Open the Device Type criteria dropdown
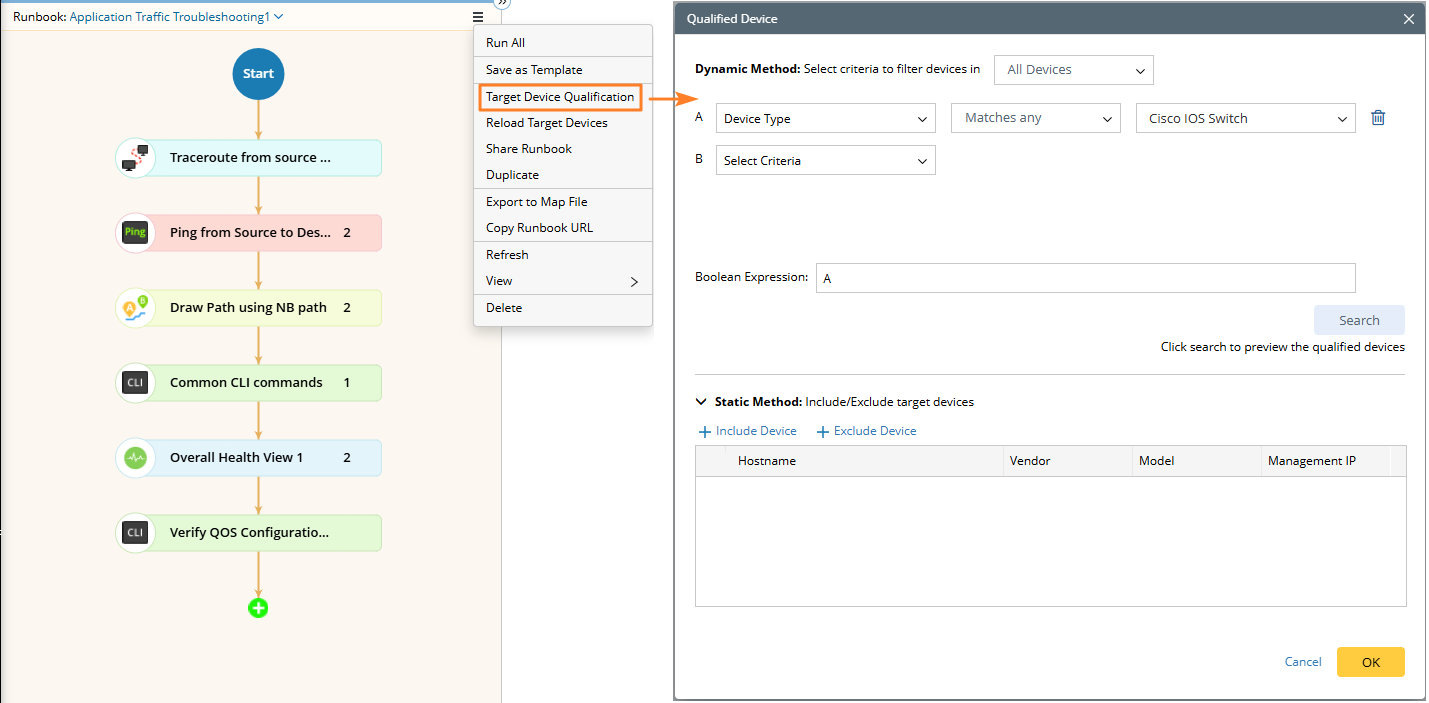Viewport: 1429px width, 703px height. pos(825,119)
